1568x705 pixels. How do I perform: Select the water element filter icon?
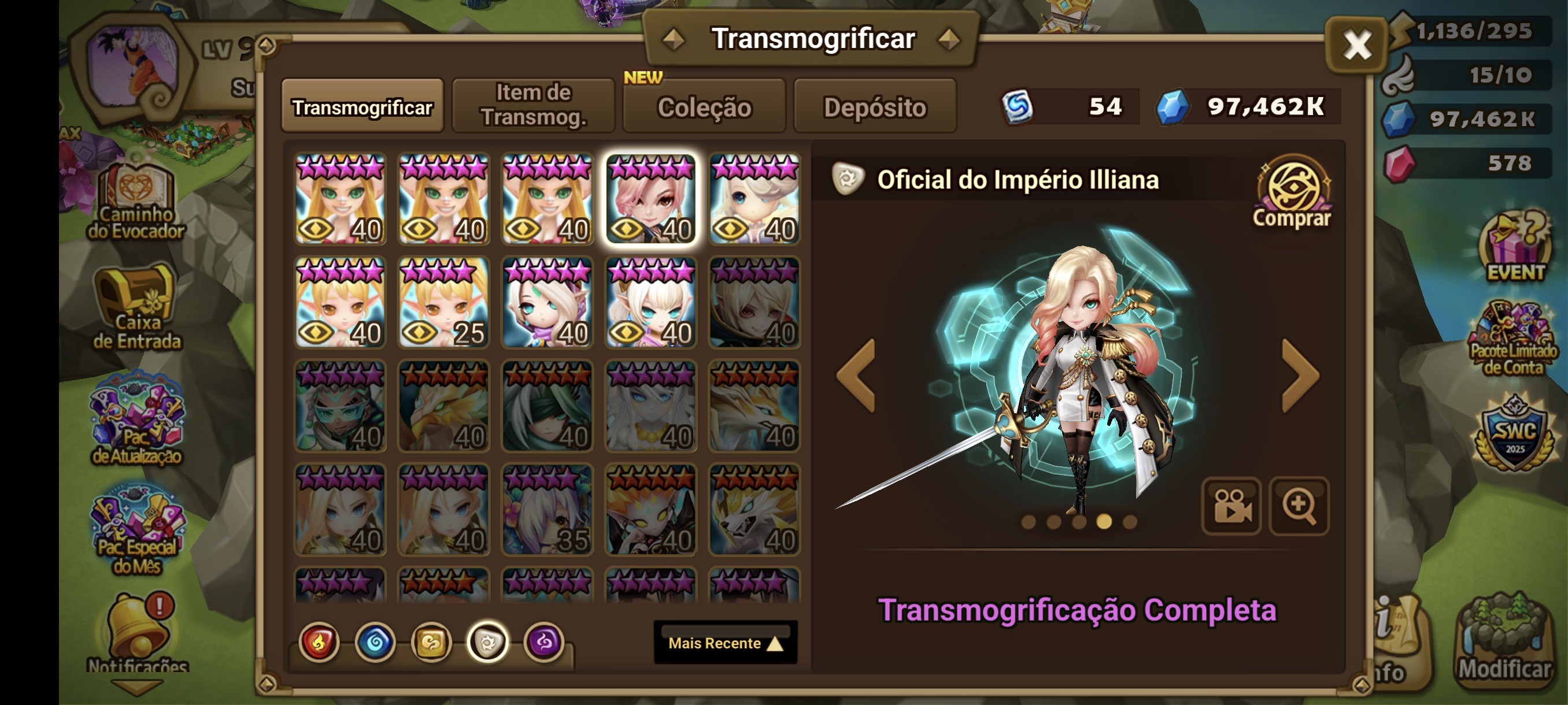pyautogui.click(x=375, y=643)
